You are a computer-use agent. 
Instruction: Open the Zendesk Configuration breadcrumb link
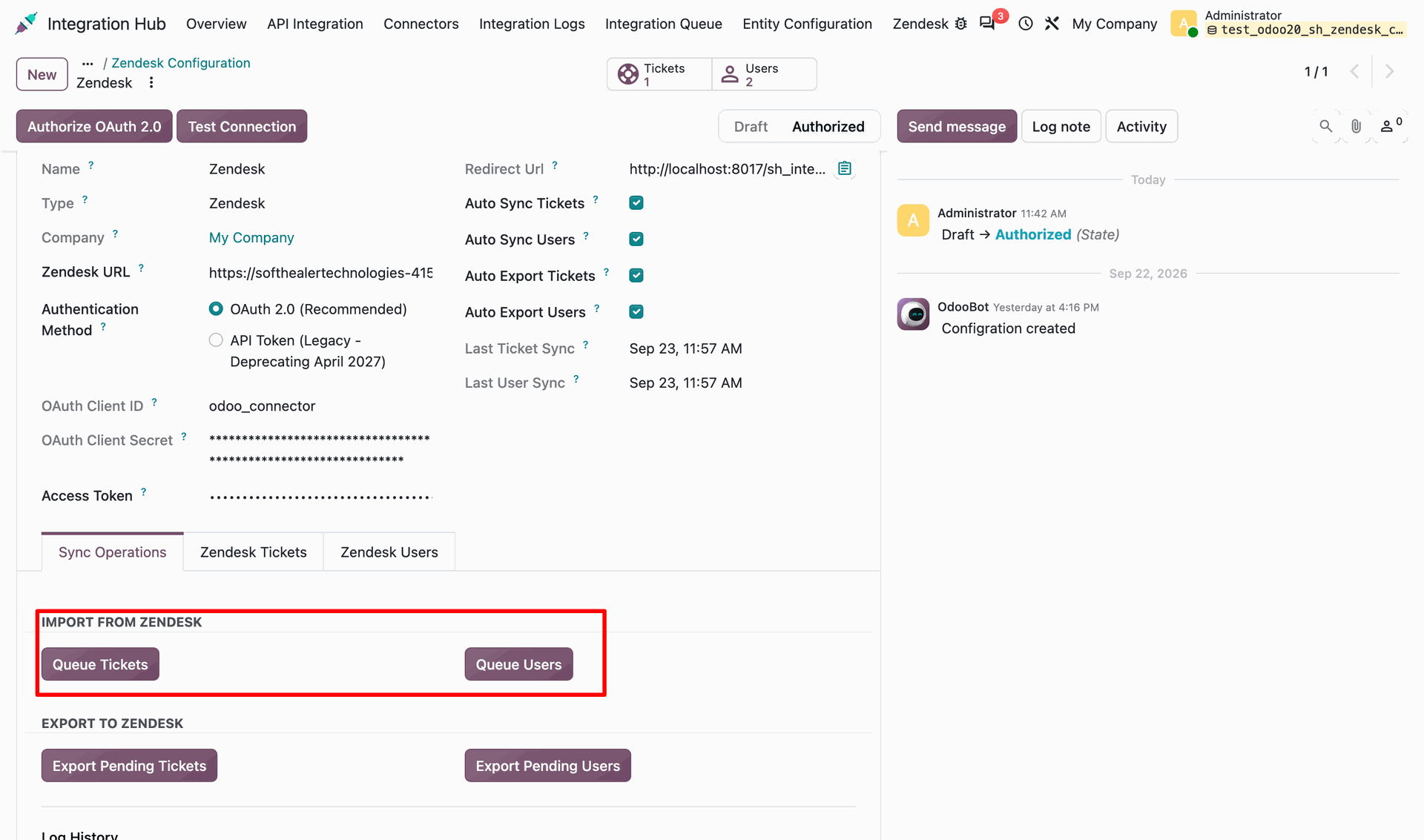pos(181,63)
